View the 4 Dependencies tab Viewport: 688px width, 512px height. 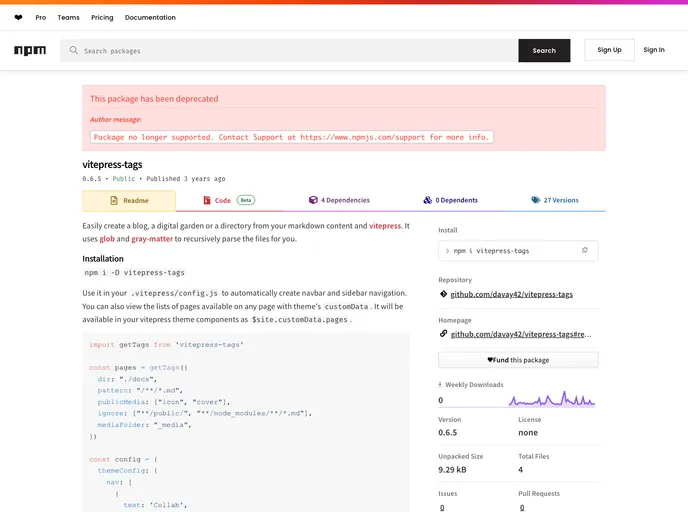pyautogui.click(x=339, y=201)
